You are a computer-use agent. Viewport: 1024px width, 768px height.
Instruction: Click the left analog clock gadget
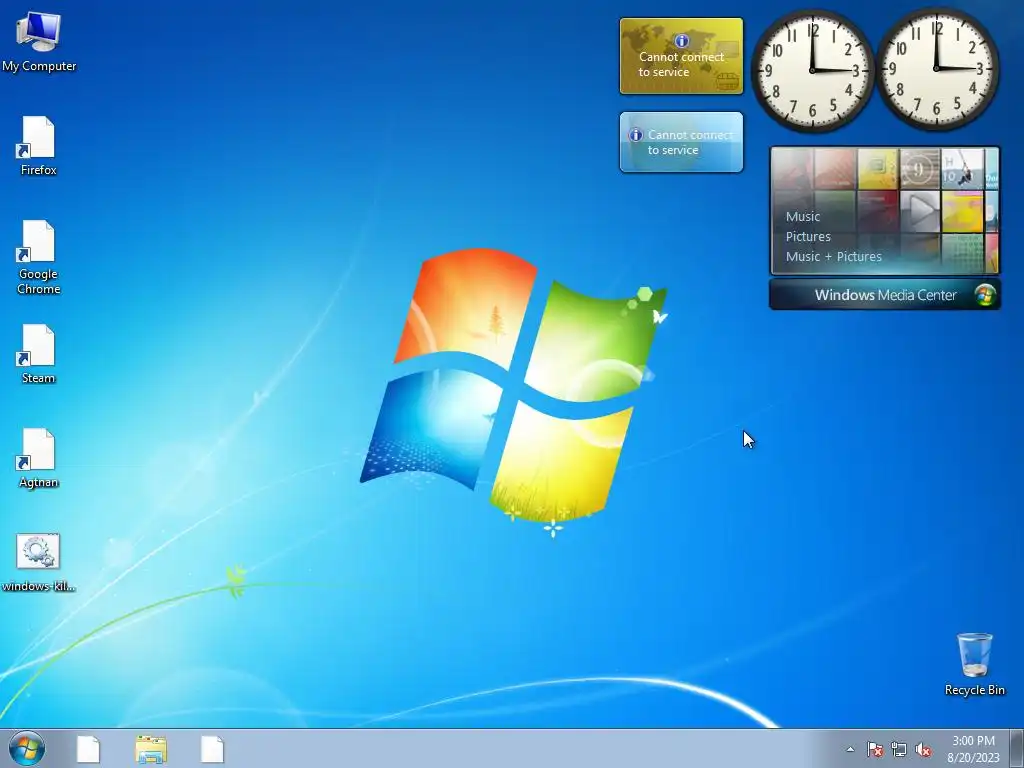[812, 69]
